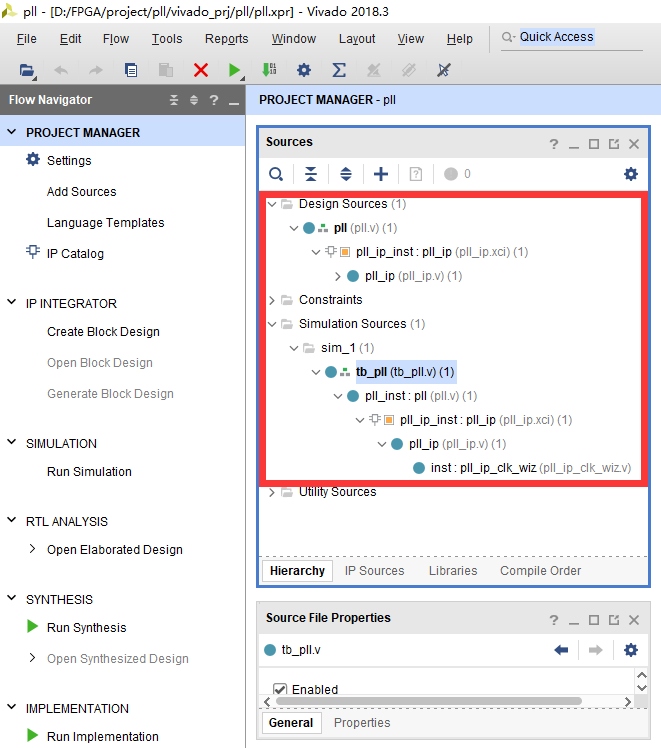This screenshot has height=748, width=661.
Task: Click Run Implementation
Action: click(103, 737)
